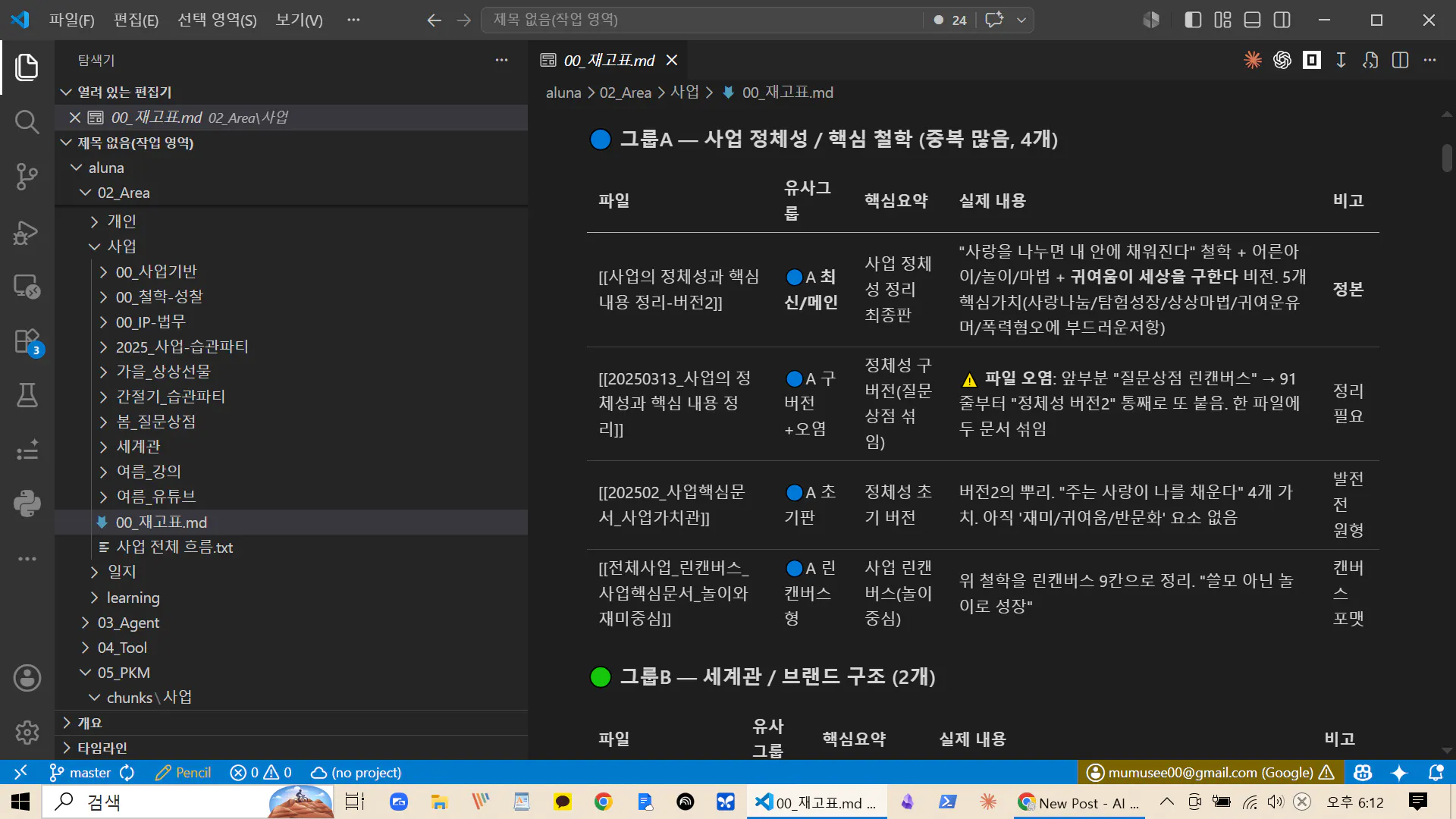Open Chrome from the taskbar
This screenshot has width=1456, height=819.
coord(604,802)
